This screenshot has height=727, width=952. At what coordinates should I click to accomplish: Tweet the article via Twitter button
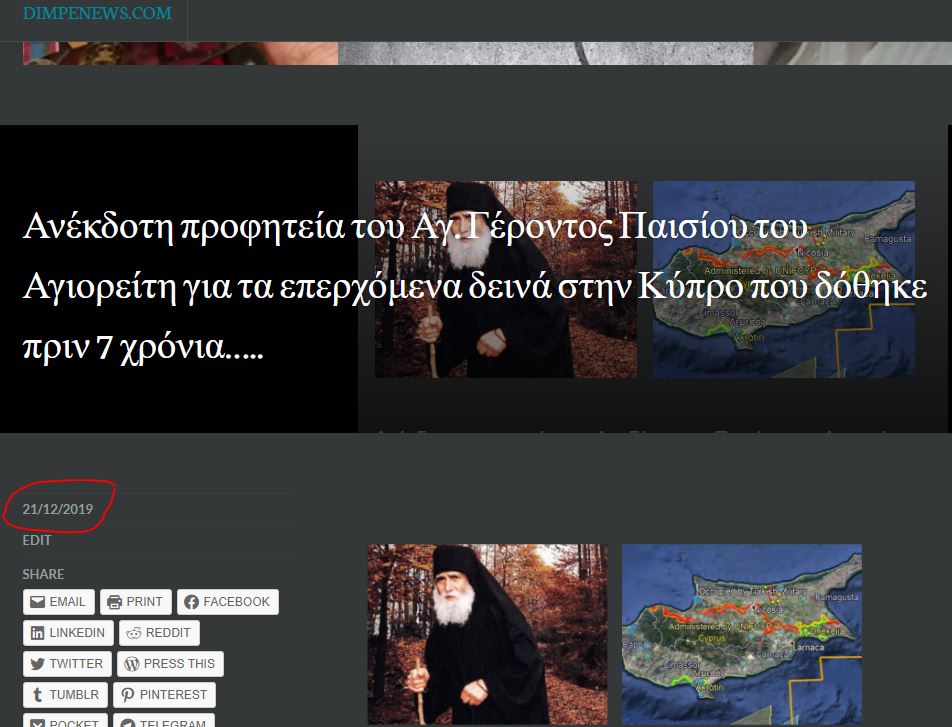pos(67,664)
